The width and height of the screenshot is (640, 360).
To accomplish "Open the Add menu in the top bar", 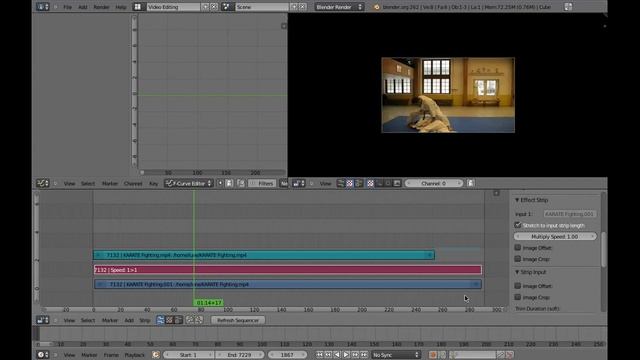I will pos(83,7).
